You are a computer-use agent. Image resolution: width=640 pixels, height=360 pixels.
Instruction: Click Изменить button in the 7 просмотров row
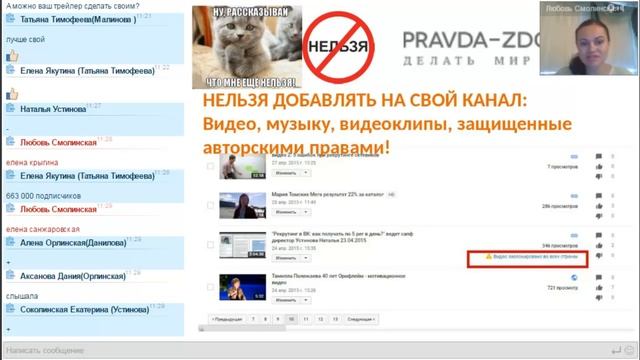pos(286,173)
